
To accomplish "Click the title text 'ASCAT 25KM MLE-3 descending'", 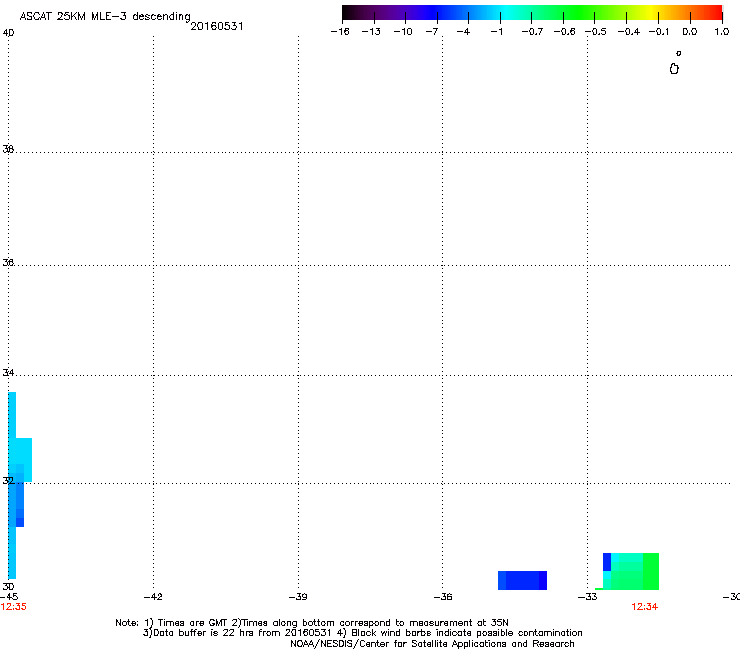I will pos(105,16).
